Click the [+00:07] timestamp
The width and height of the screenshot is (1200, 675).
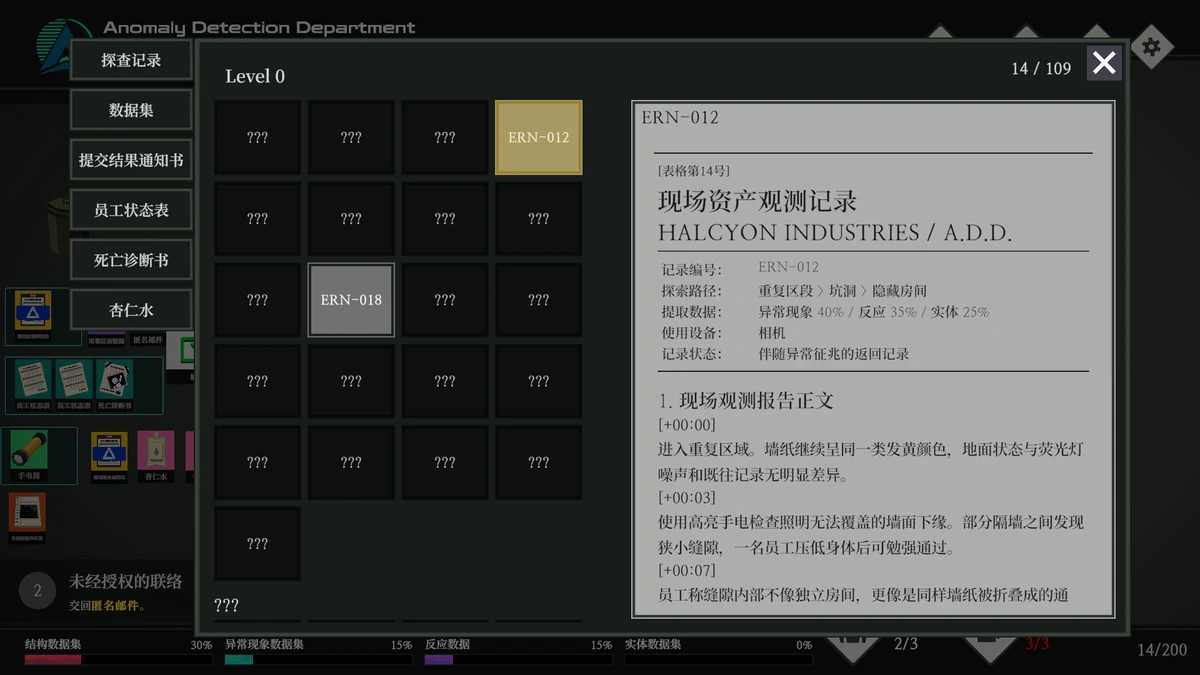coord(687,571)
